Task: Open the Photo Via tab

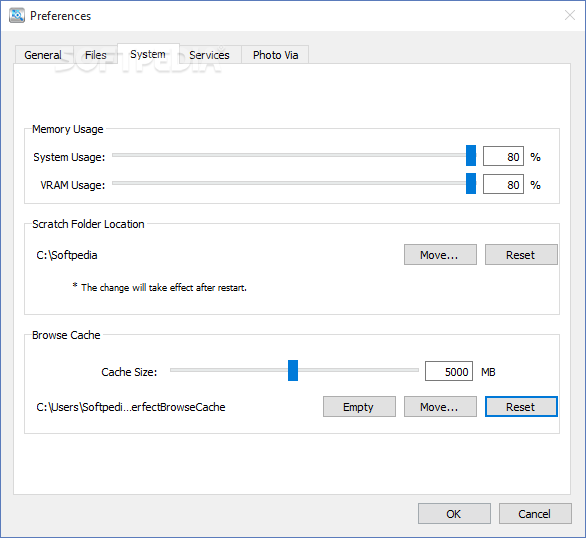Action: [275, 55]
